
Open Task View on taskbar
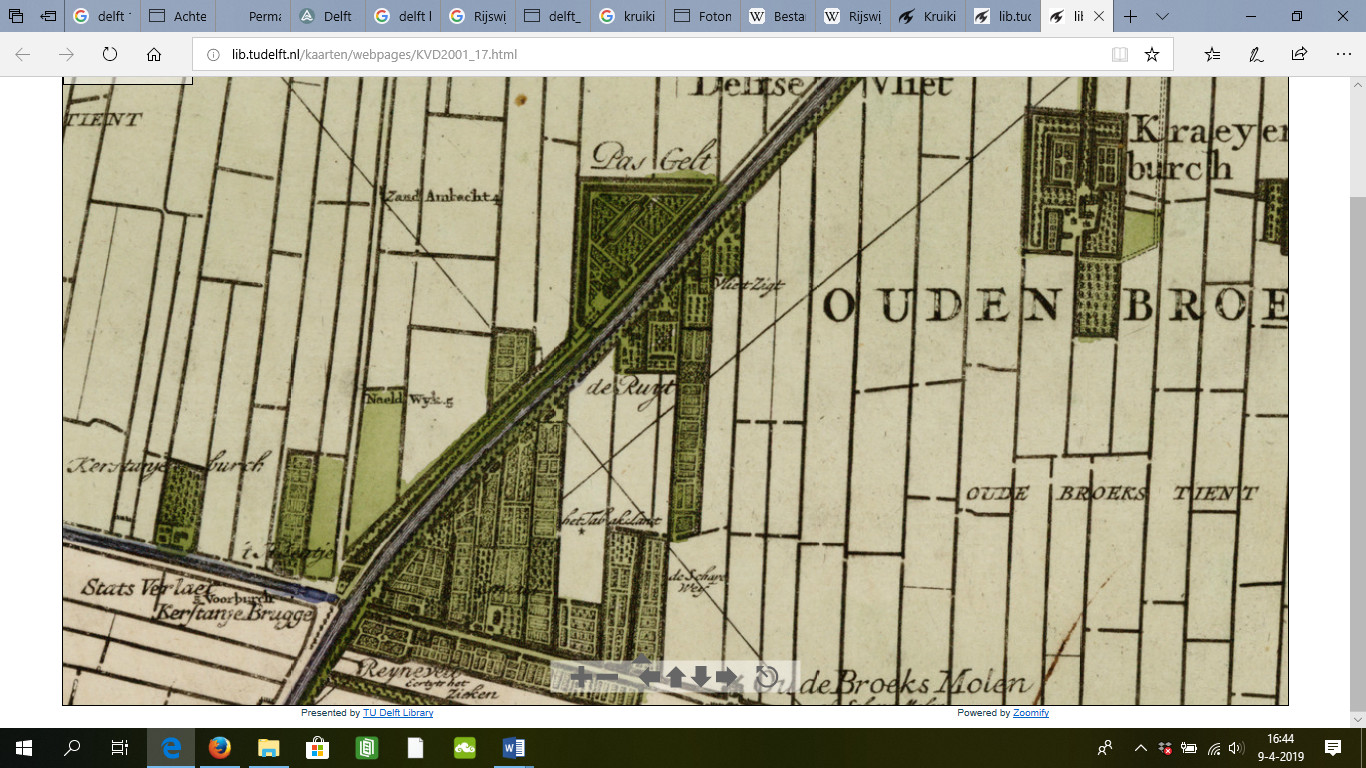pyautogui.click(x=120, y=748)
